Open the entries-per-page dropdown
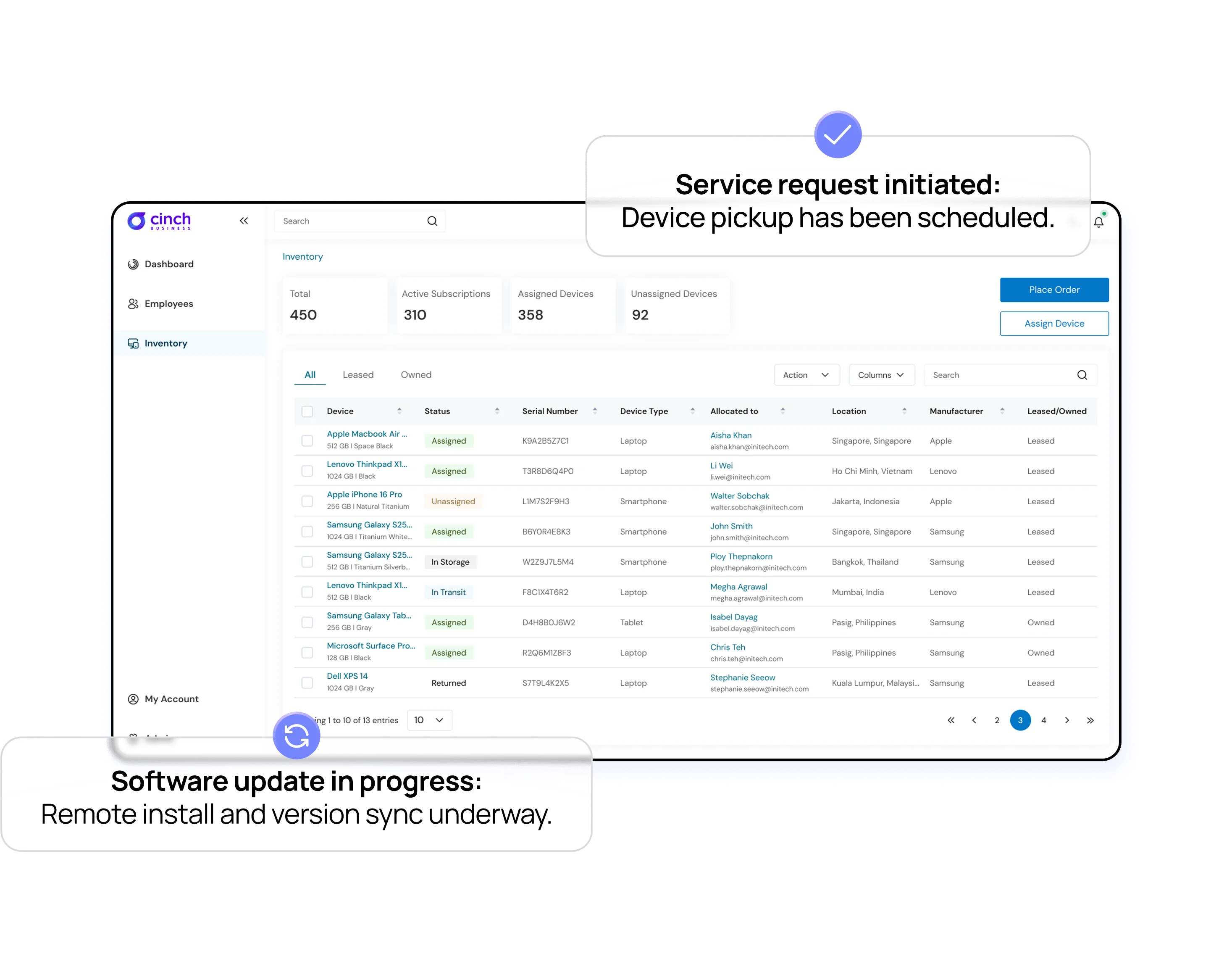 pos(429,720)
